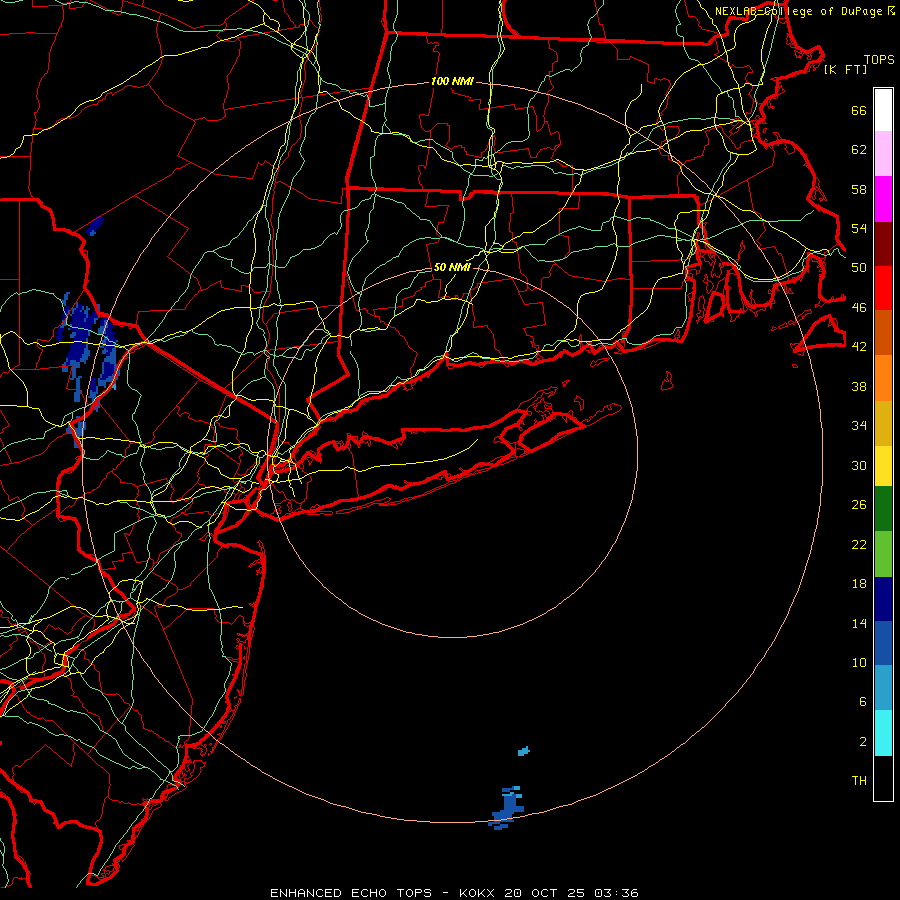Click the cyan legend swatch
Screen dimensions: 900x900
pyautogui.click(x=883, y=733)
